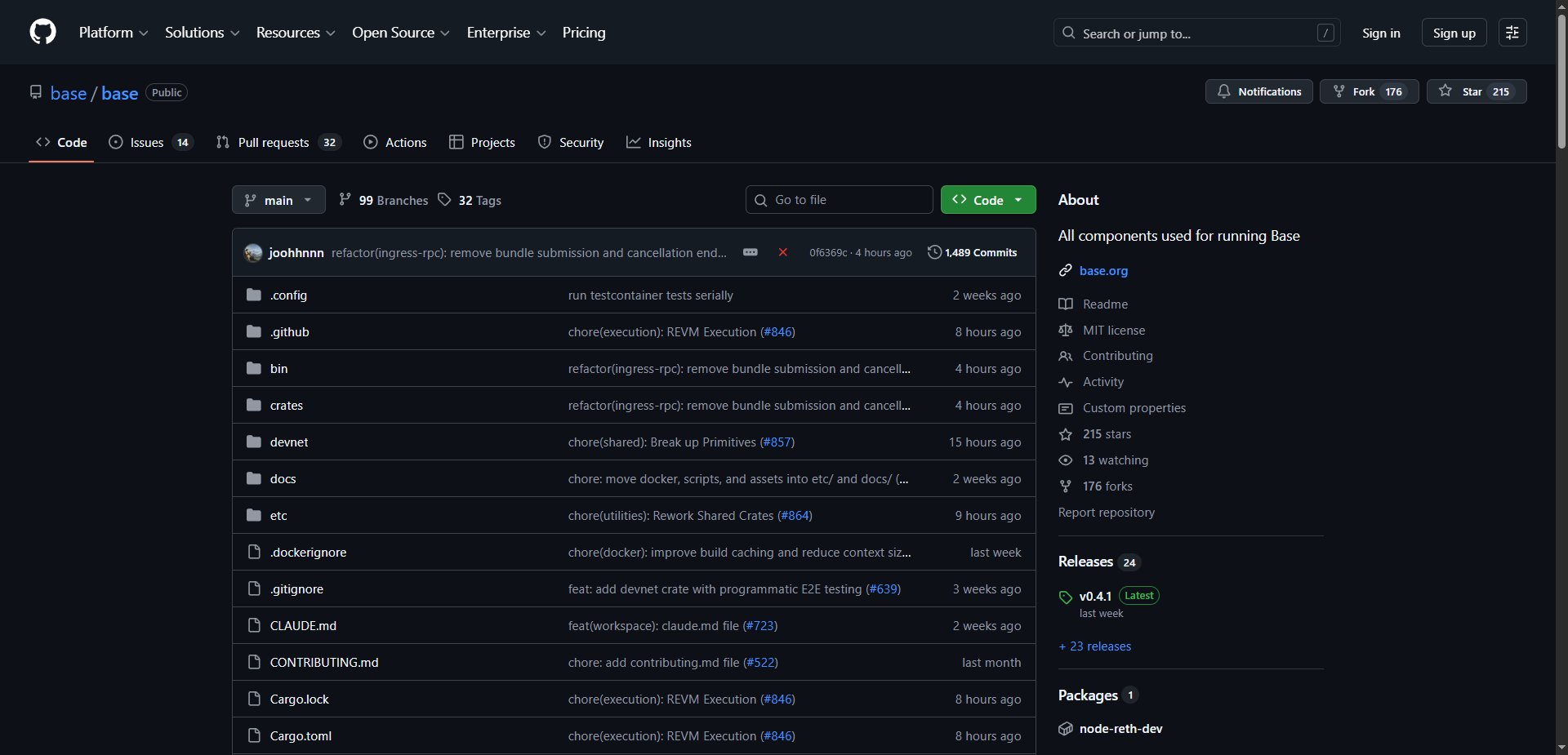Open the Activity link in About
Image resolution: width=1568 pixels, height=755 pixels.
pyautogui.click(x=1092, y=382)
